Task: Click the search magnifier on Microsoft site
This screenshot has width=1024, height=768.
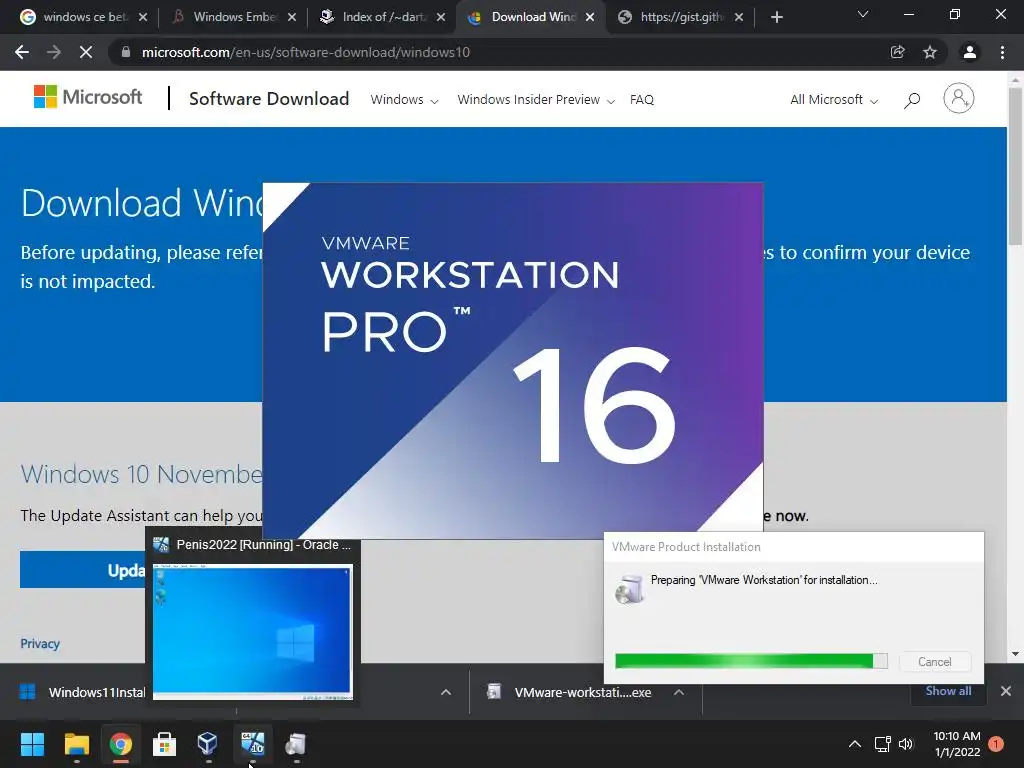Action: tap(912, 100)
